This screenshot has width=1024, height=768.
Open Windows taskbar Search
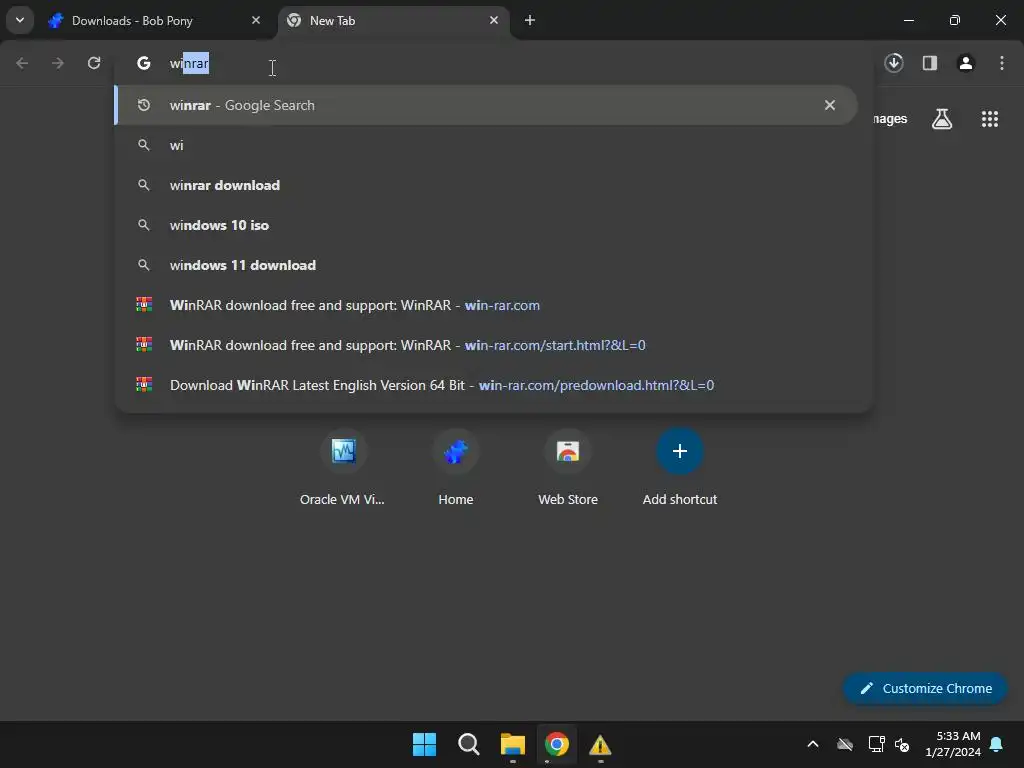pyautogui.click(x=469, y=744)
